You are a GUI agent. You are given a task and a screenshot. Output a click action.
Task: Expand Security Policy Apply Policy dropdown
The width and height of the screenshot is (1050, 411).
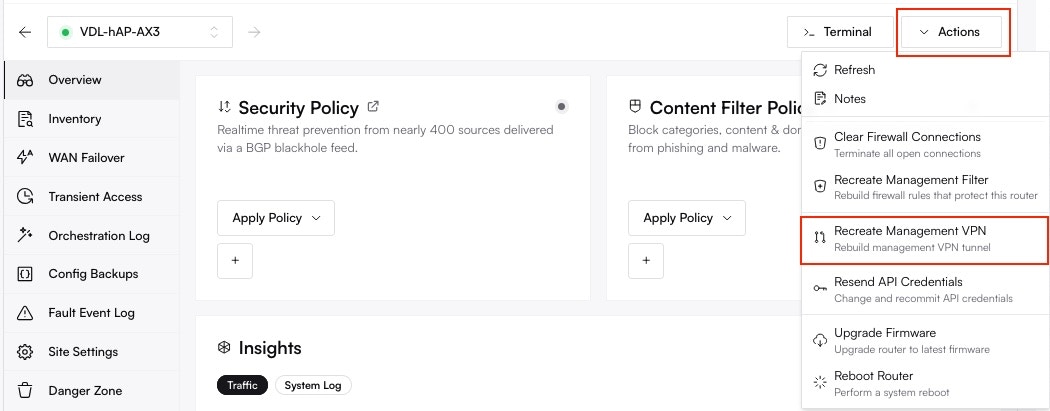(276, 218)
